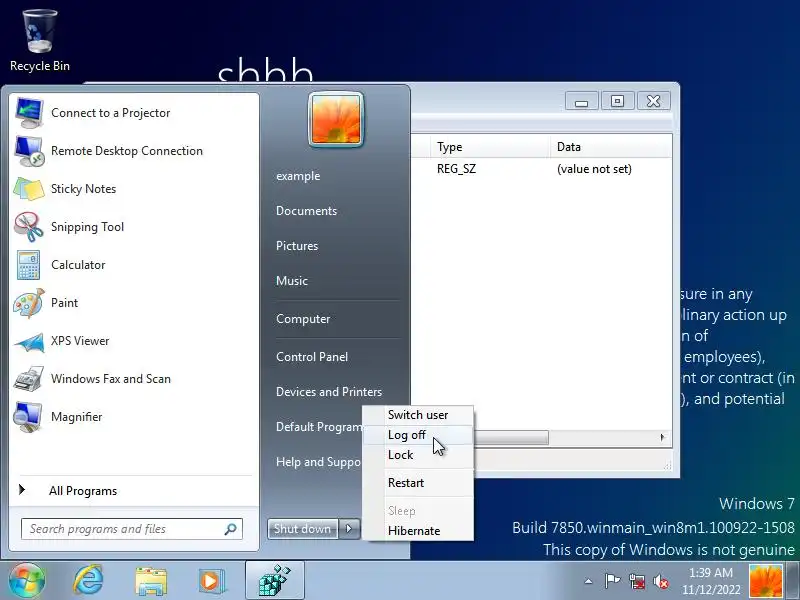Open Computer from Start menu

tap(303, 319)
